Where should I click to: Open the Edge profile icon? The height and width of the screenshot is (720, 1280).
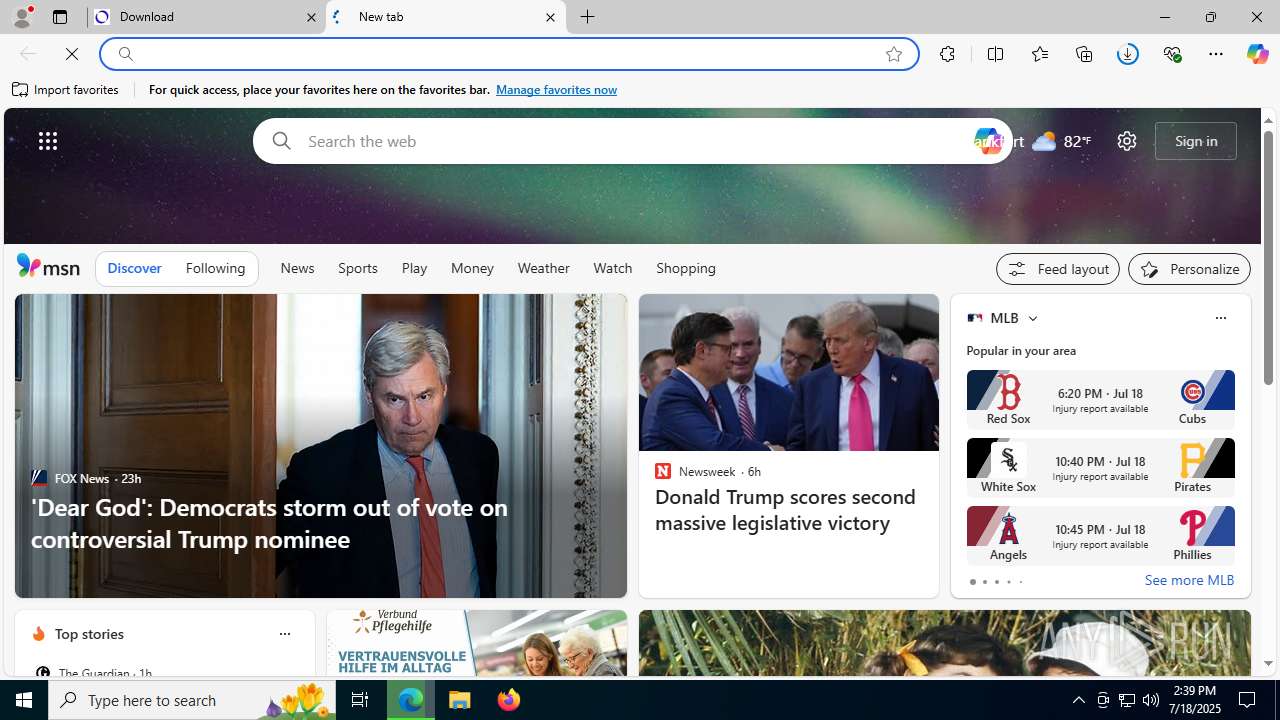pyautogui.click(x=21, y=17)
